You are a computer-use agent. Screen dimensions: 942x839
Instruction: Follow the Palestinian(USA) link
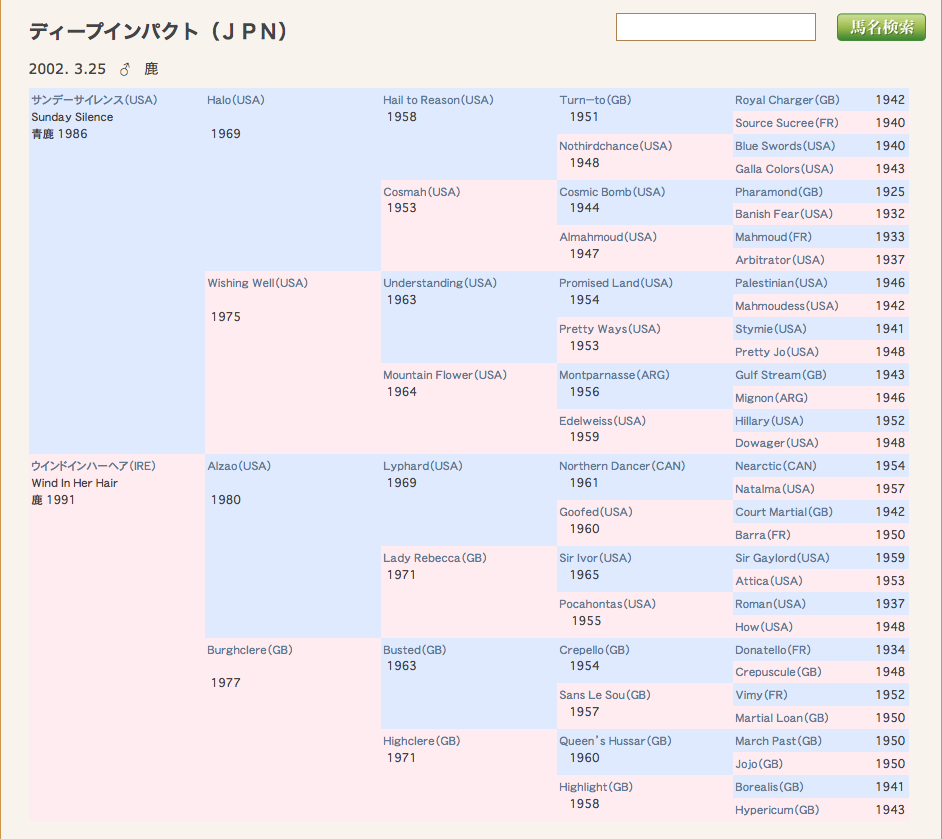(781, 283)
